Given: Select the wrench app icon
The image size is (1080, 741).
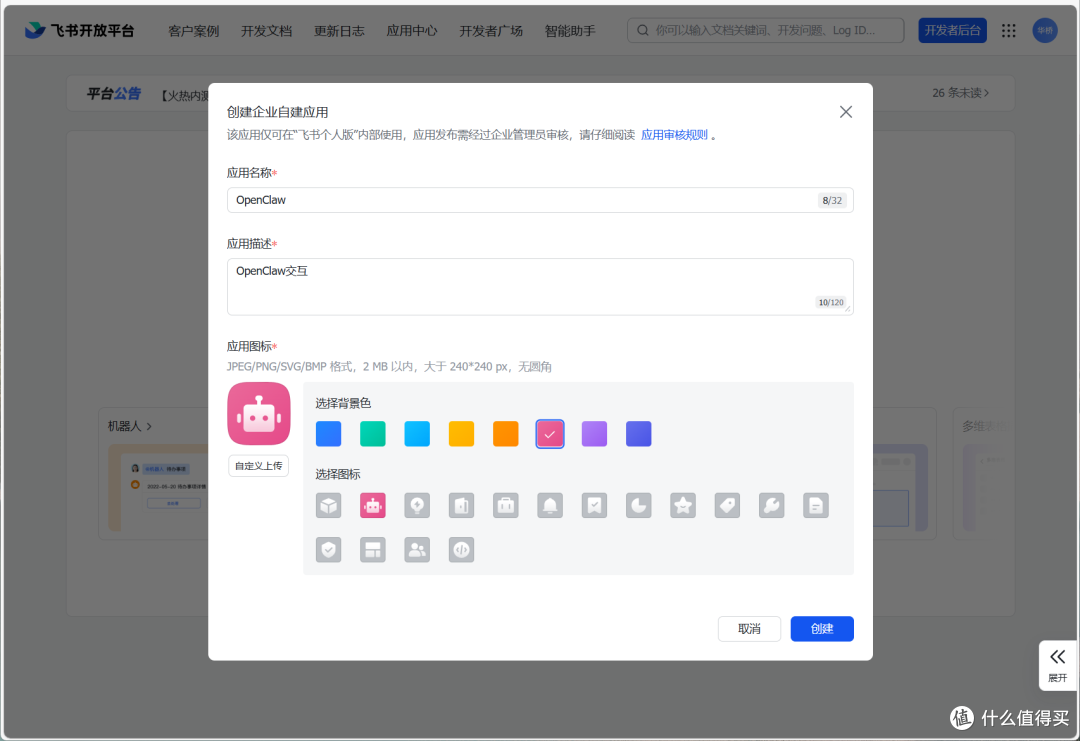Looking at the screenshot, I should click(771, 505).
